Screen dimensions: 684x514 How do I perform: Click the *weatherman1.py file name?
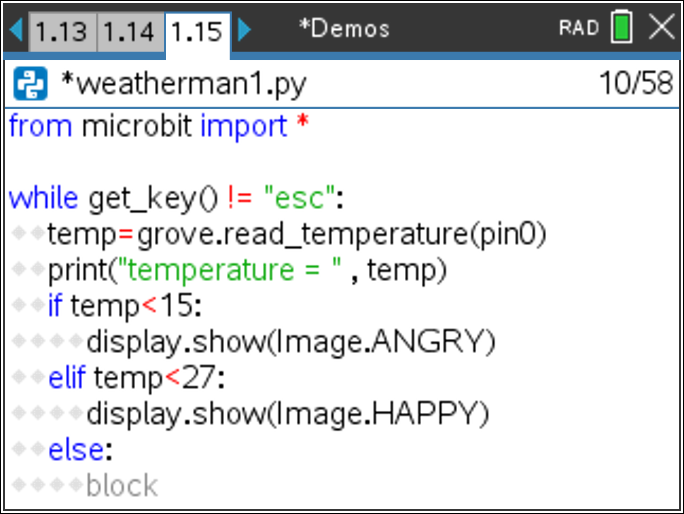tap(184, 85)
